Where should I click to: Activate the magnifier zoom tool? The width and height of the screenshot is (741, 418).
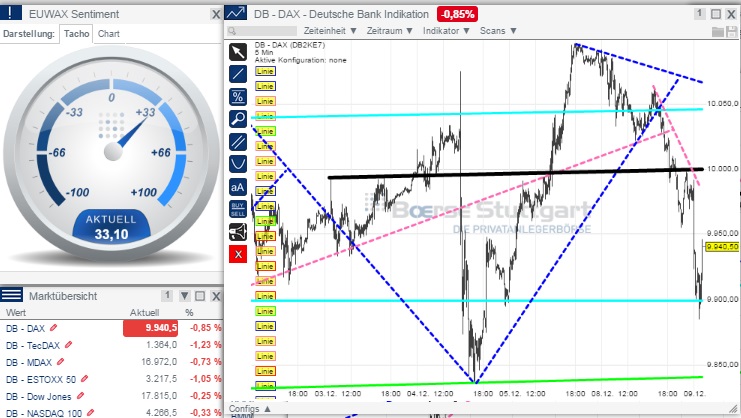point(238,119)
